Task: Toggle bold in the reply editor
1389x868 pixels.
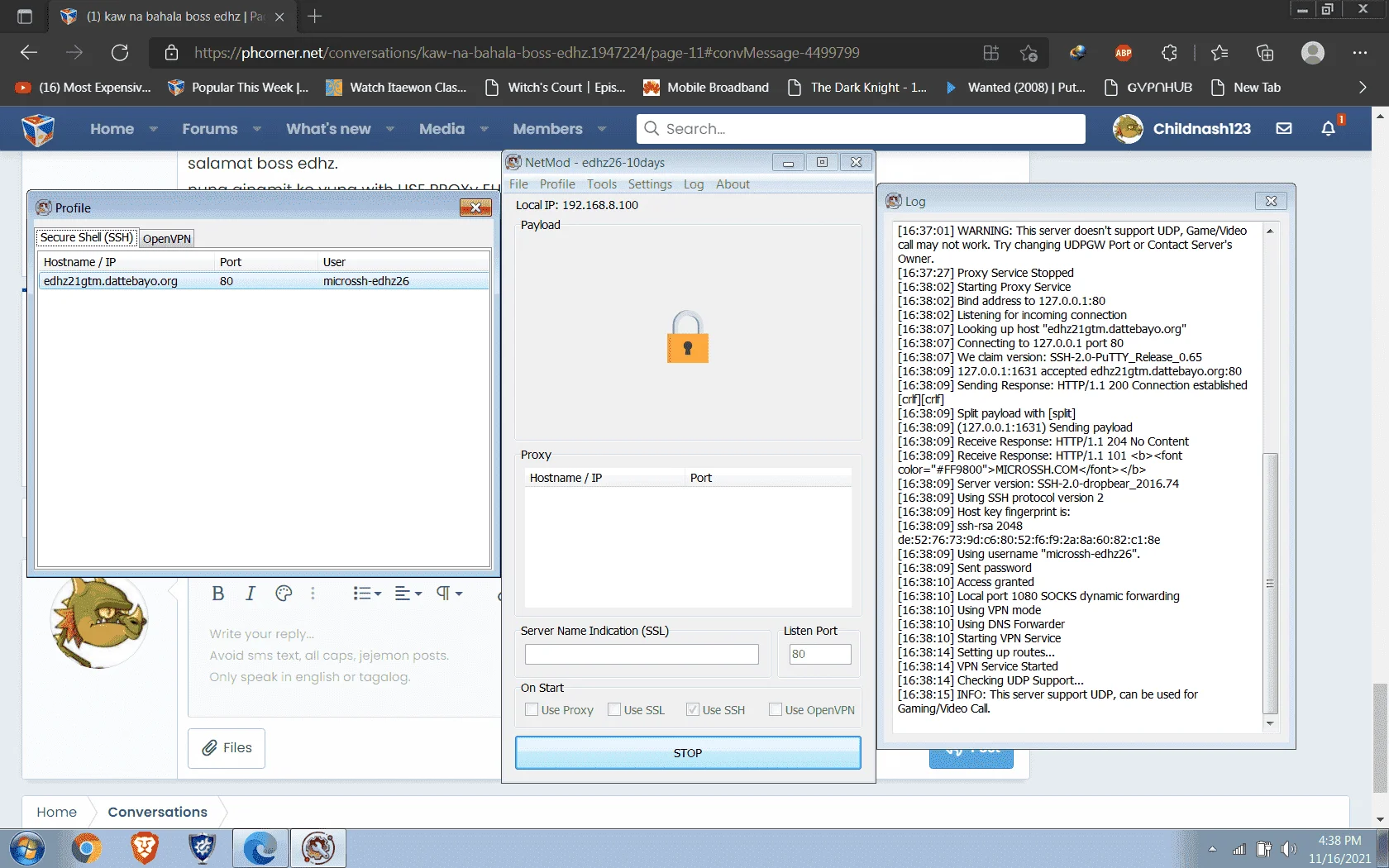Action: point(217,594)
